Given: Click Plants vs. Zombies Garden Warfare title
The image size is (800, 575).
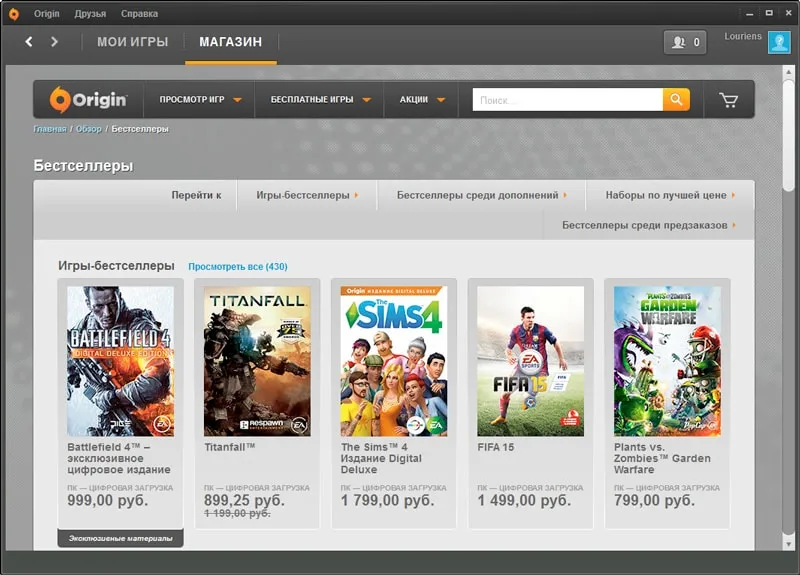Looking at the screenshot, I should 662,458.
